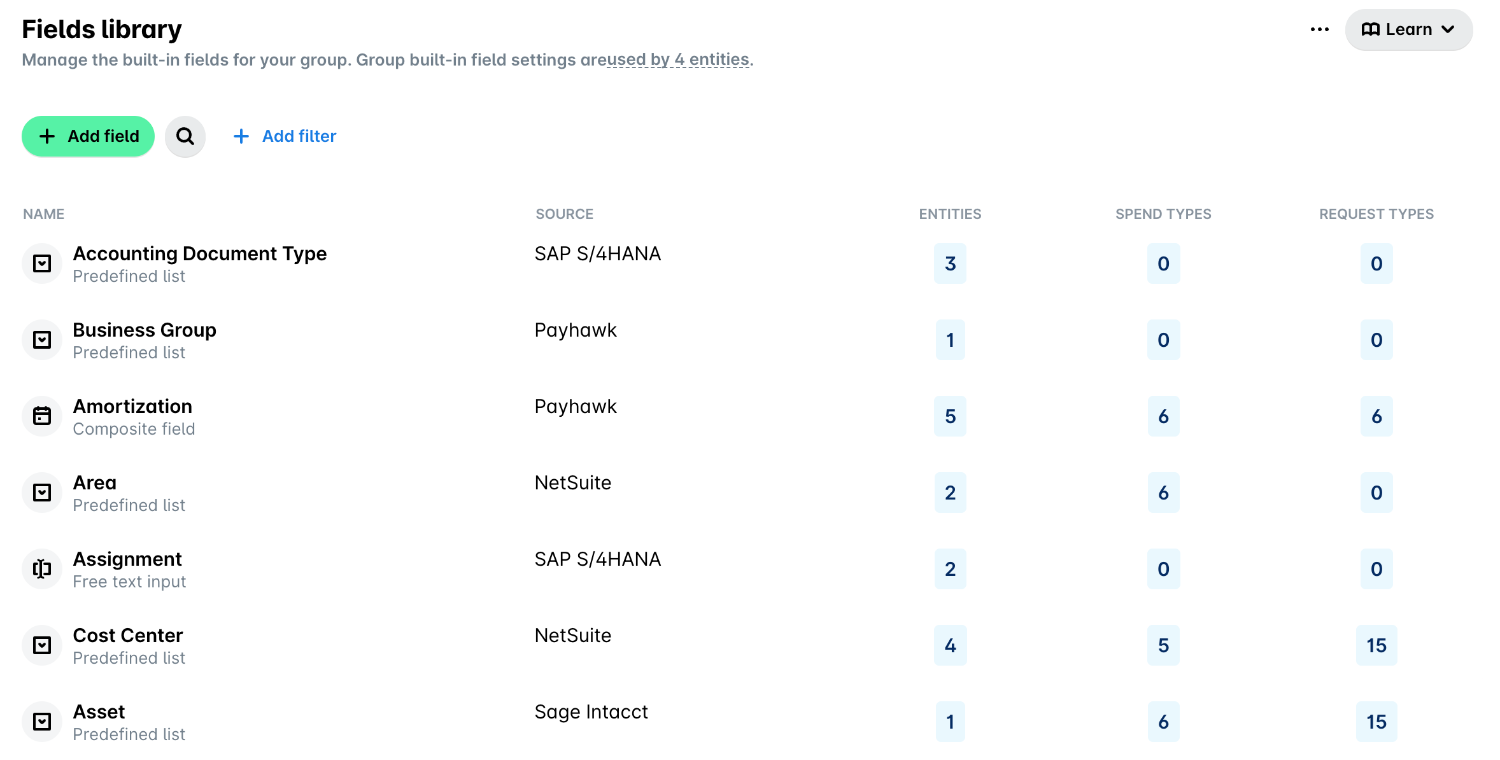
Task: Click the 'Composite field' subtitle under Amortization
Action: [x=134, y=429]
